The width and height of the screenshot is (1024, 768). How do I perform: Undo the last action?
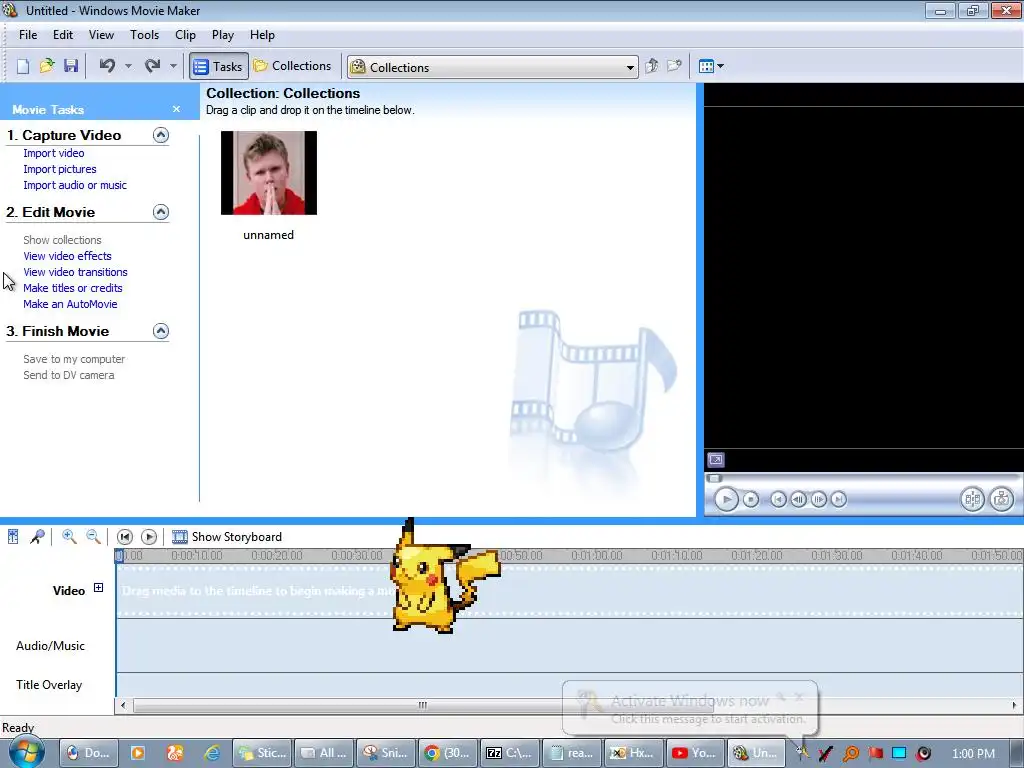pos(108,66)
